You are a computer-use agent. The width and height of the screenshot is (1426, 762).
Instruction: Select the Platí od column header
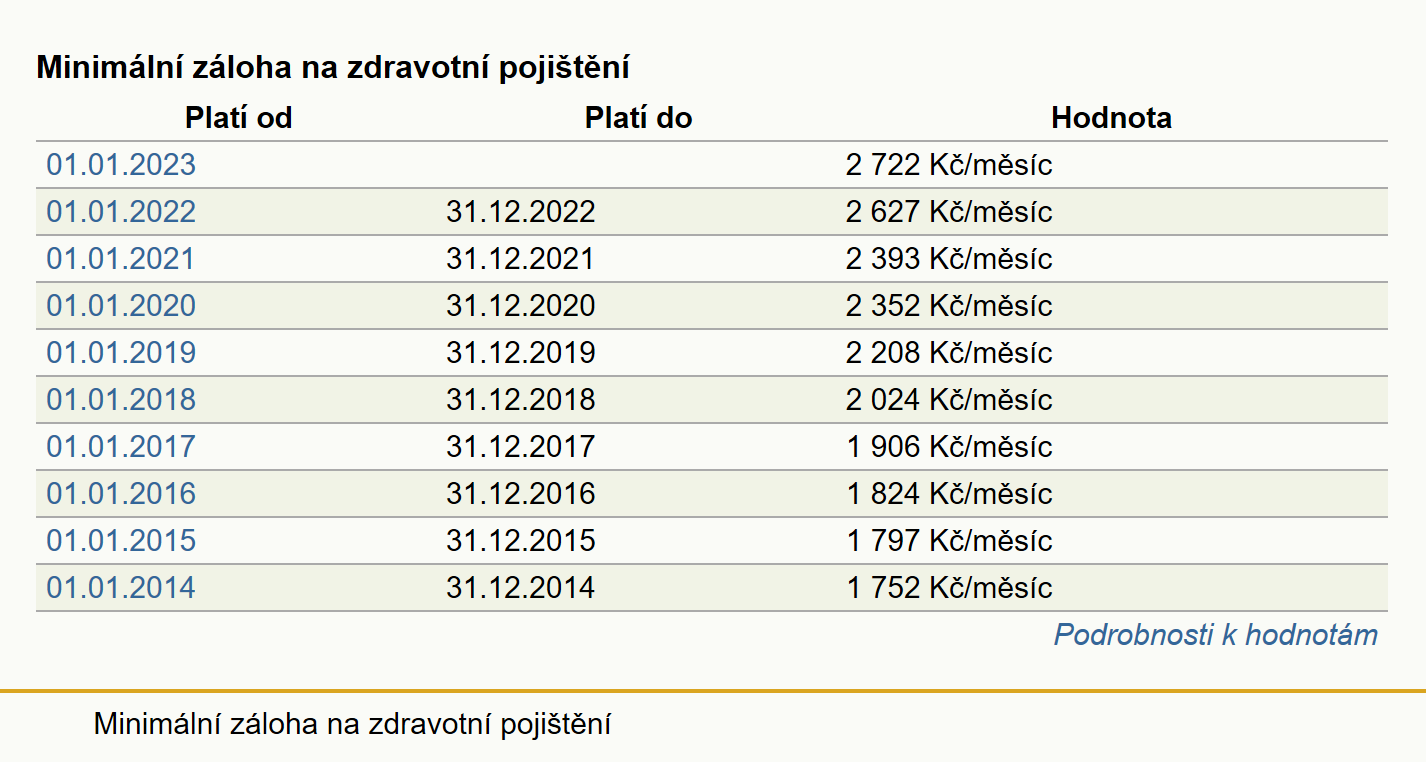pos(238,118)
